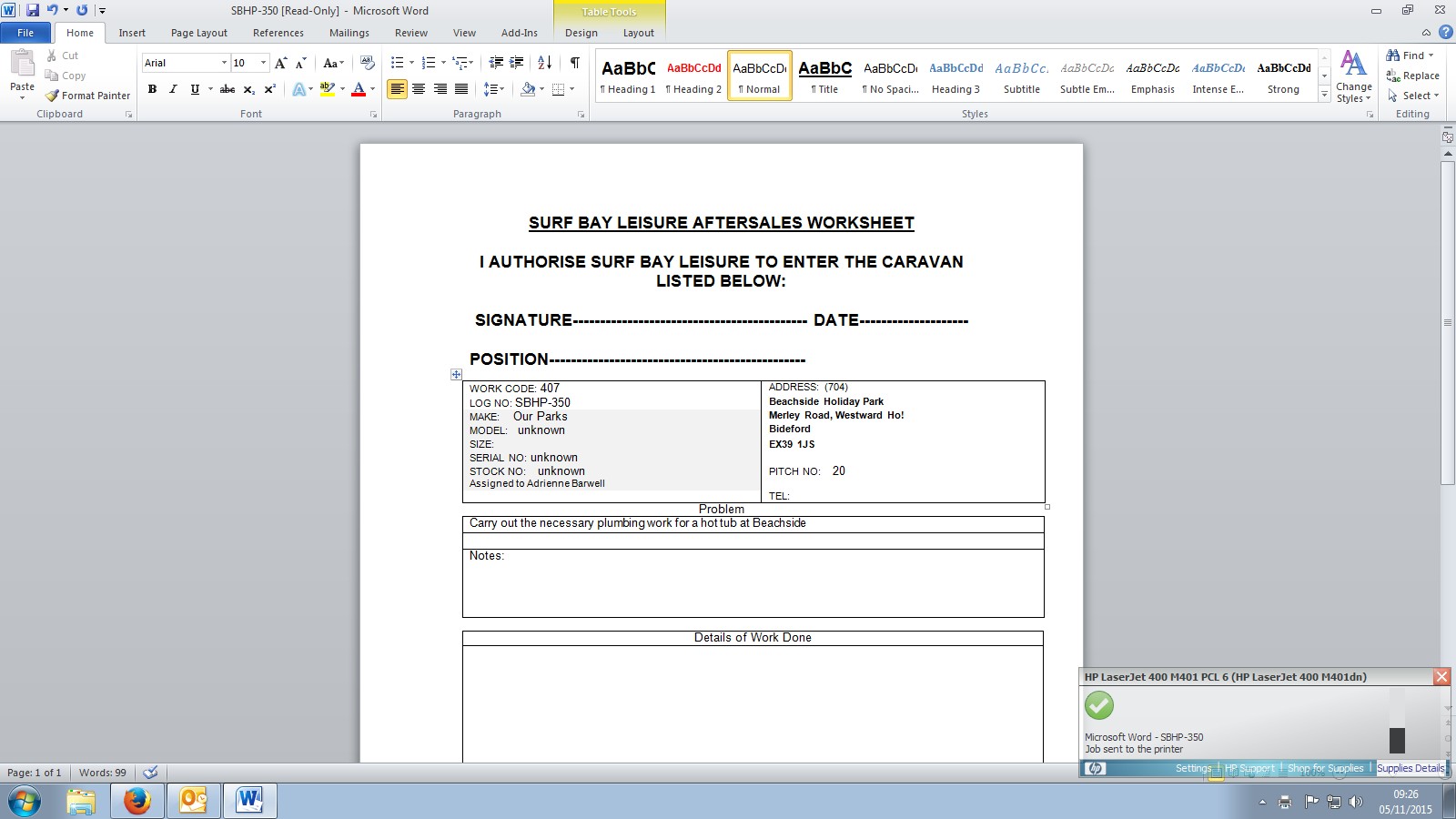Apply the Heading 1 style
Viewport: 1456px width, 819px height.
point(628,76)
